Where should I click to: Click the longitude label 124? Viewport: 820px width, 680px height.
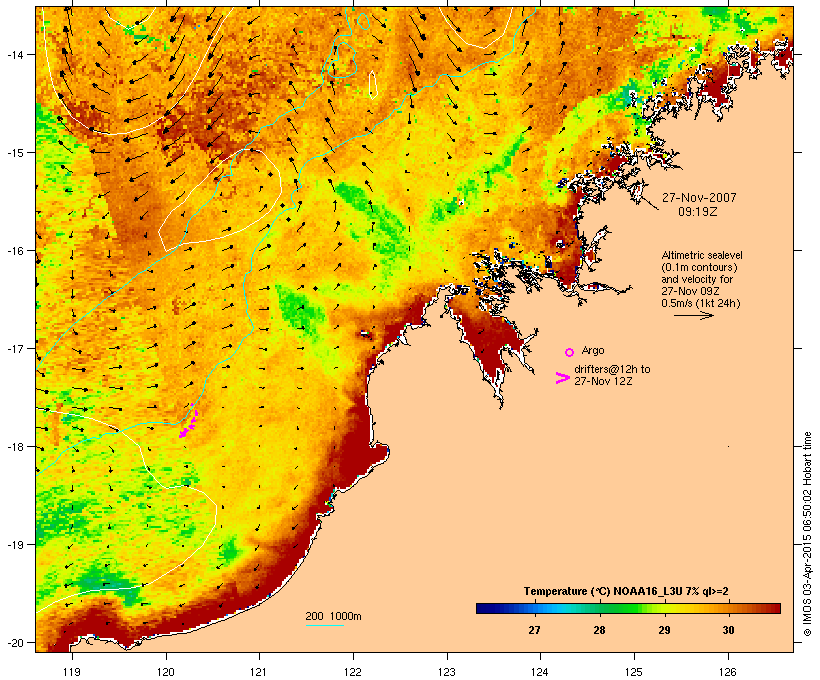click(540, 672)
